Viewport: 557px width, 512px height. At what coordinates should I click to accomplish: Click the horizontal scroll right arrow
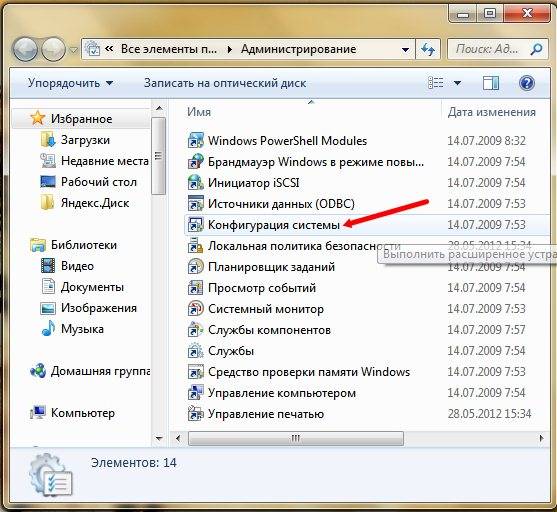tap(541, 438)
